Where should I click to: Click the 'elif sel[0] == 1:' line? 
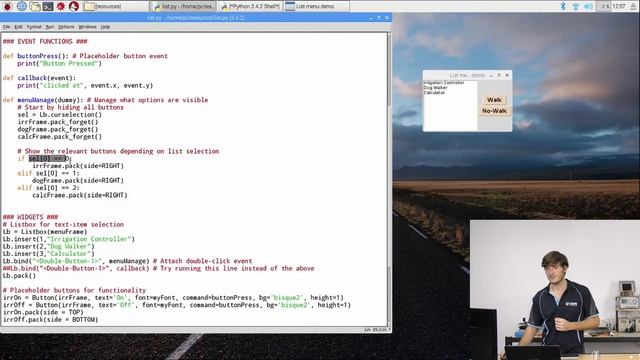(x=49, y=173)
